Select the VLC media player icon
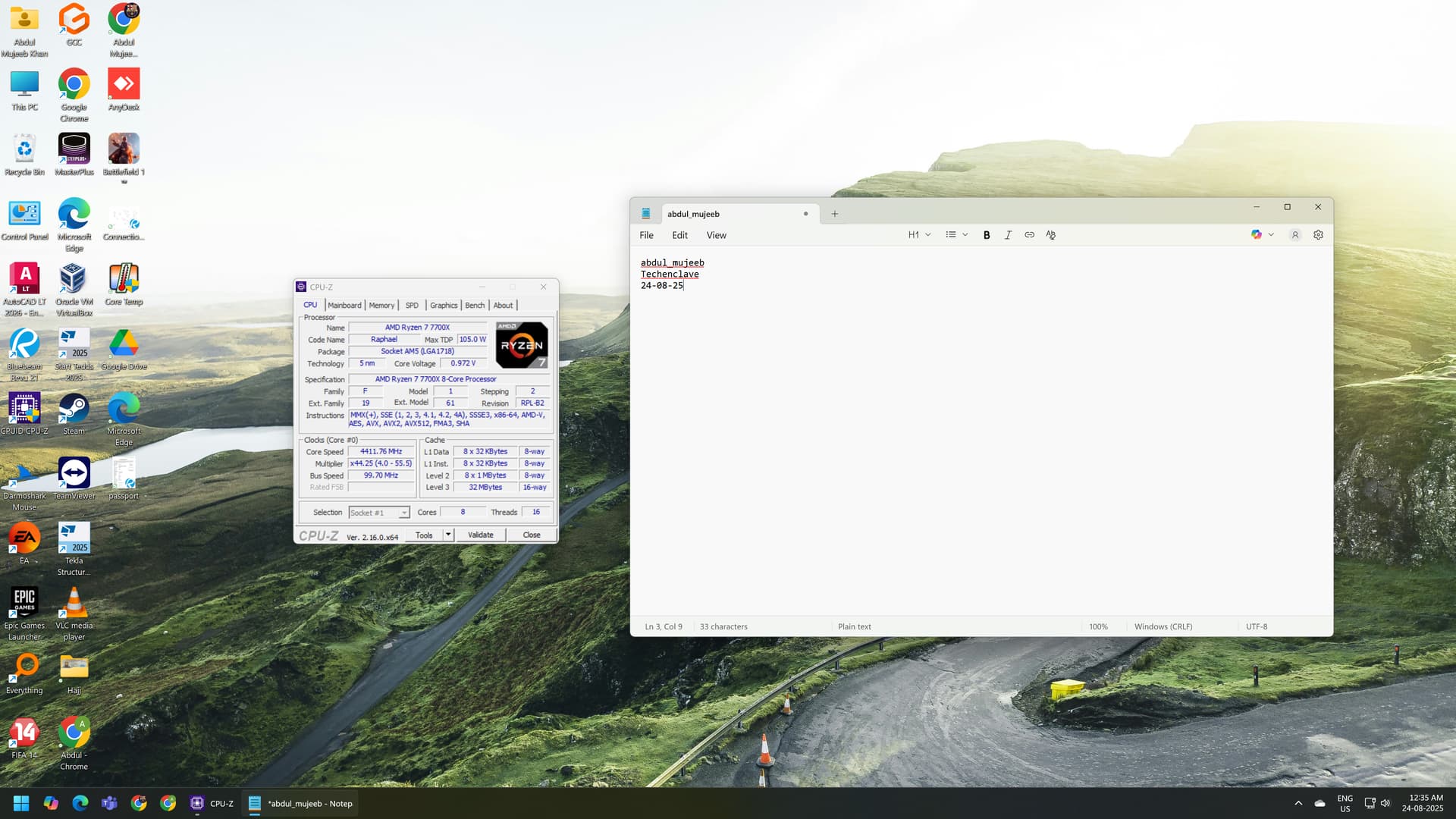The width and height of the screenshot is (1456, 819). (x=74, y=613)
